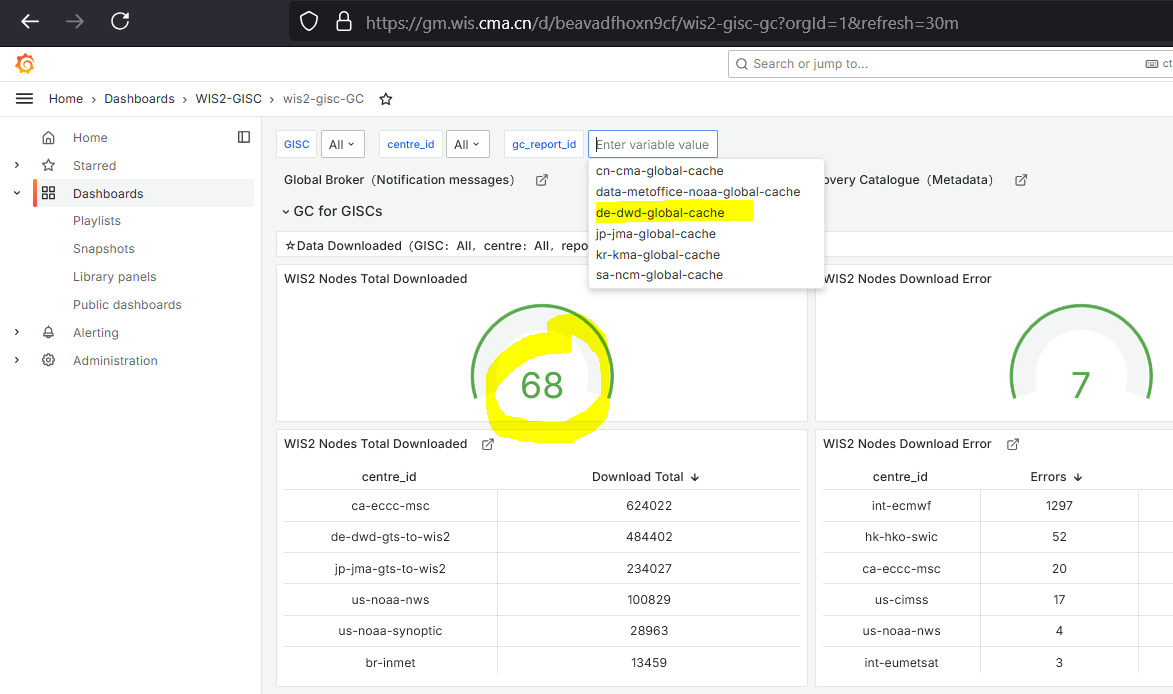Click the 7 download error gauge
This screenshot has width=1173, height=694.
point(1080,385)
